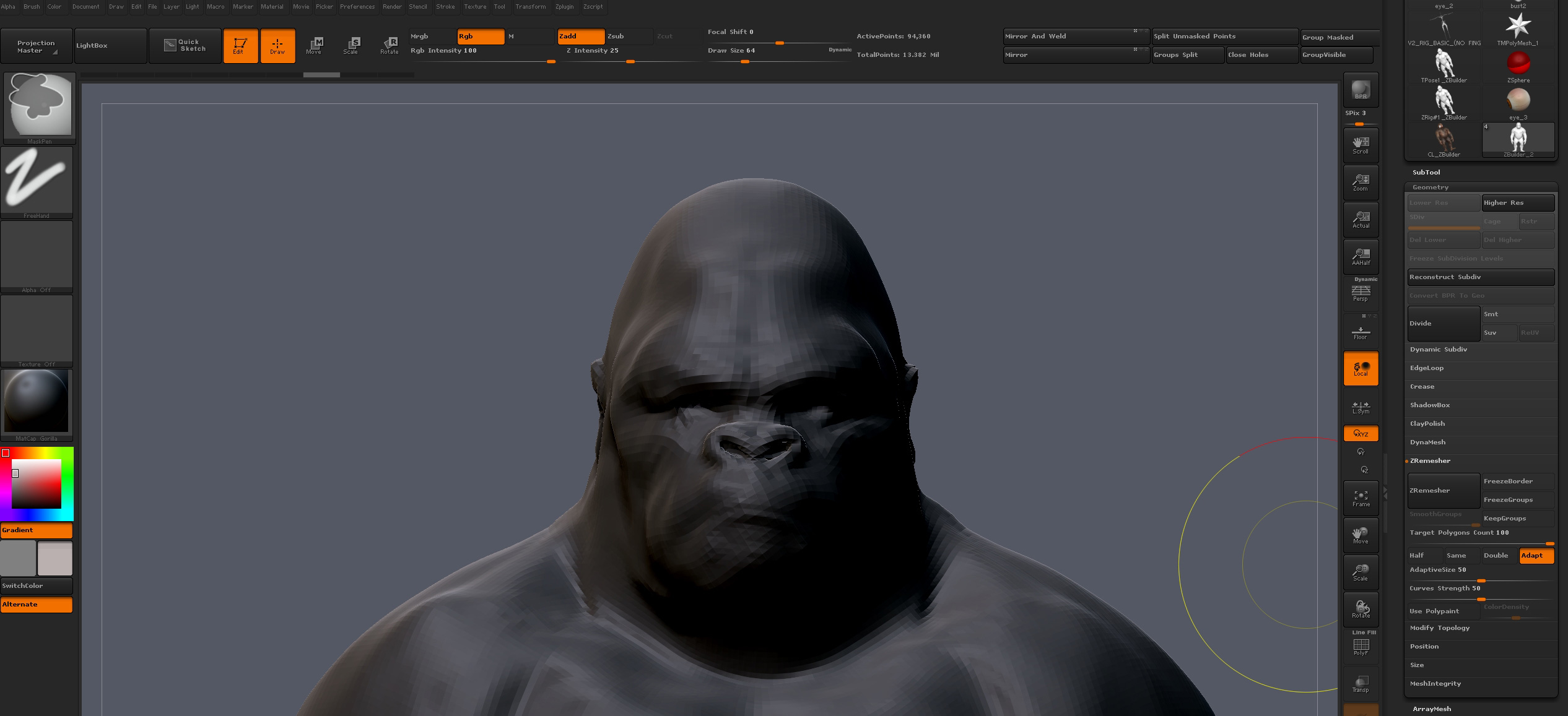
Task: Click Reconstruct Subdiv button
Action: pos(1481,277)
